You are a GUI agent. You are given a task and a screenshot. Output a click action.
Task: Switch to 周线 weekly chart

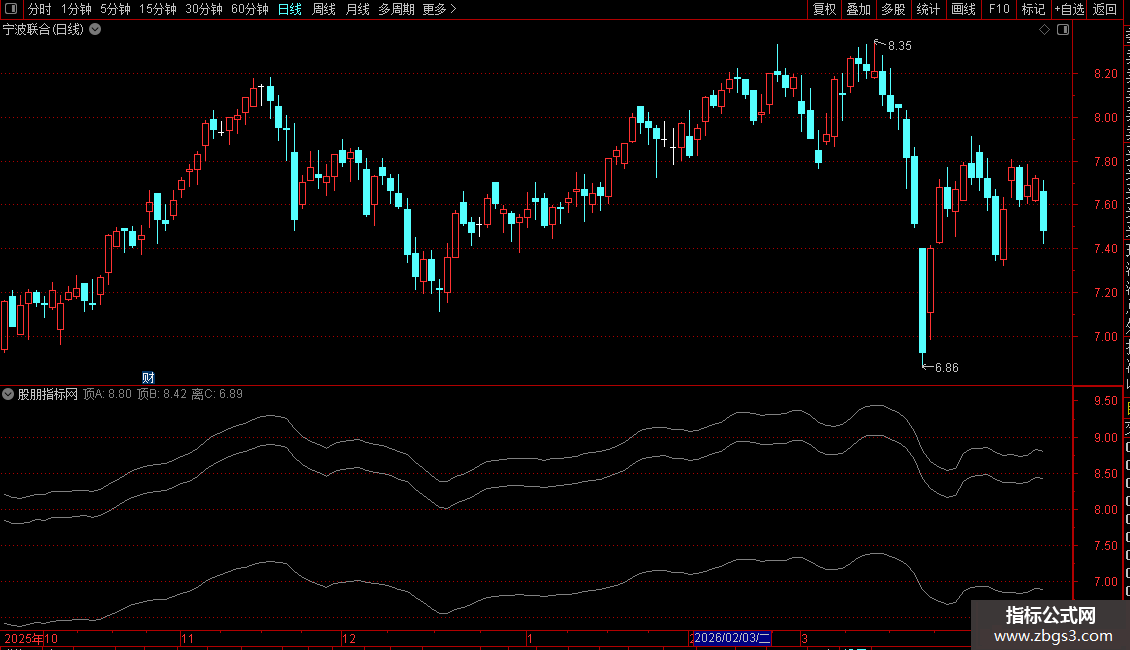click(x=324, y=9)
